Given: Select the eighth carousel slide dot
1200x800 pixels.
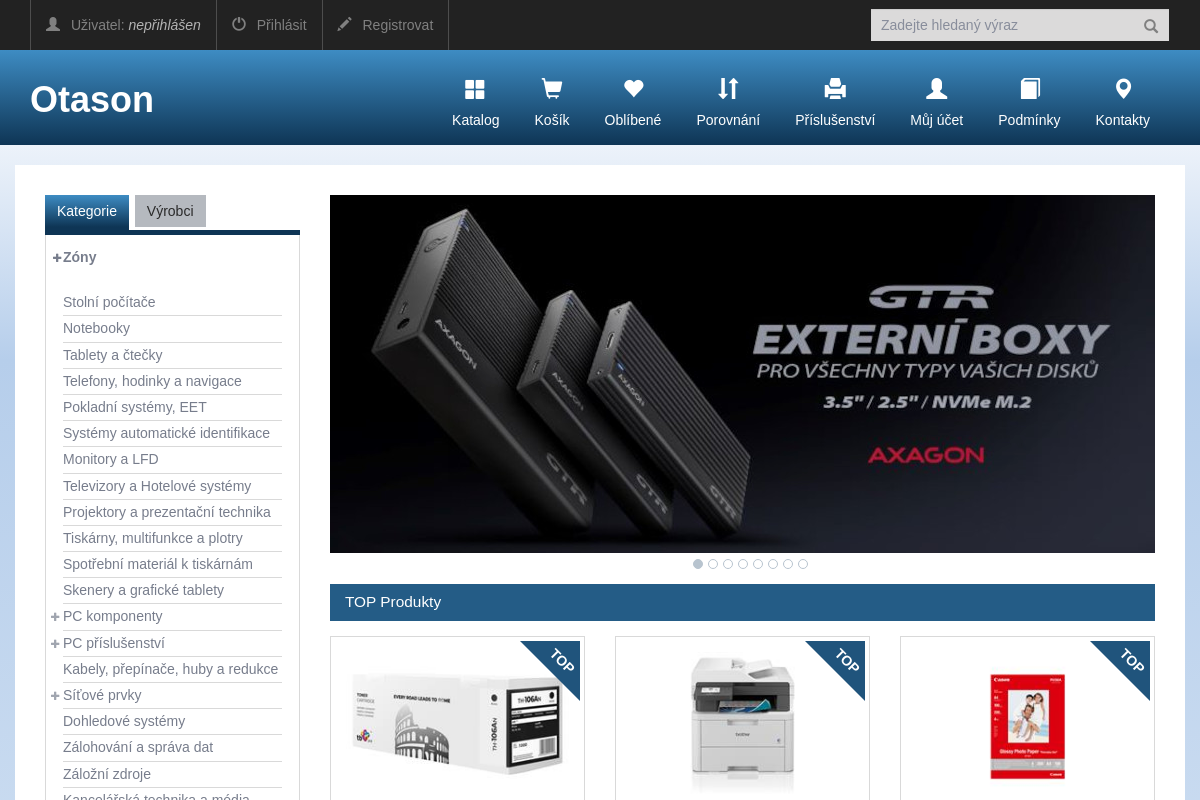Looking at the screenshot, I should click(803, 564).
